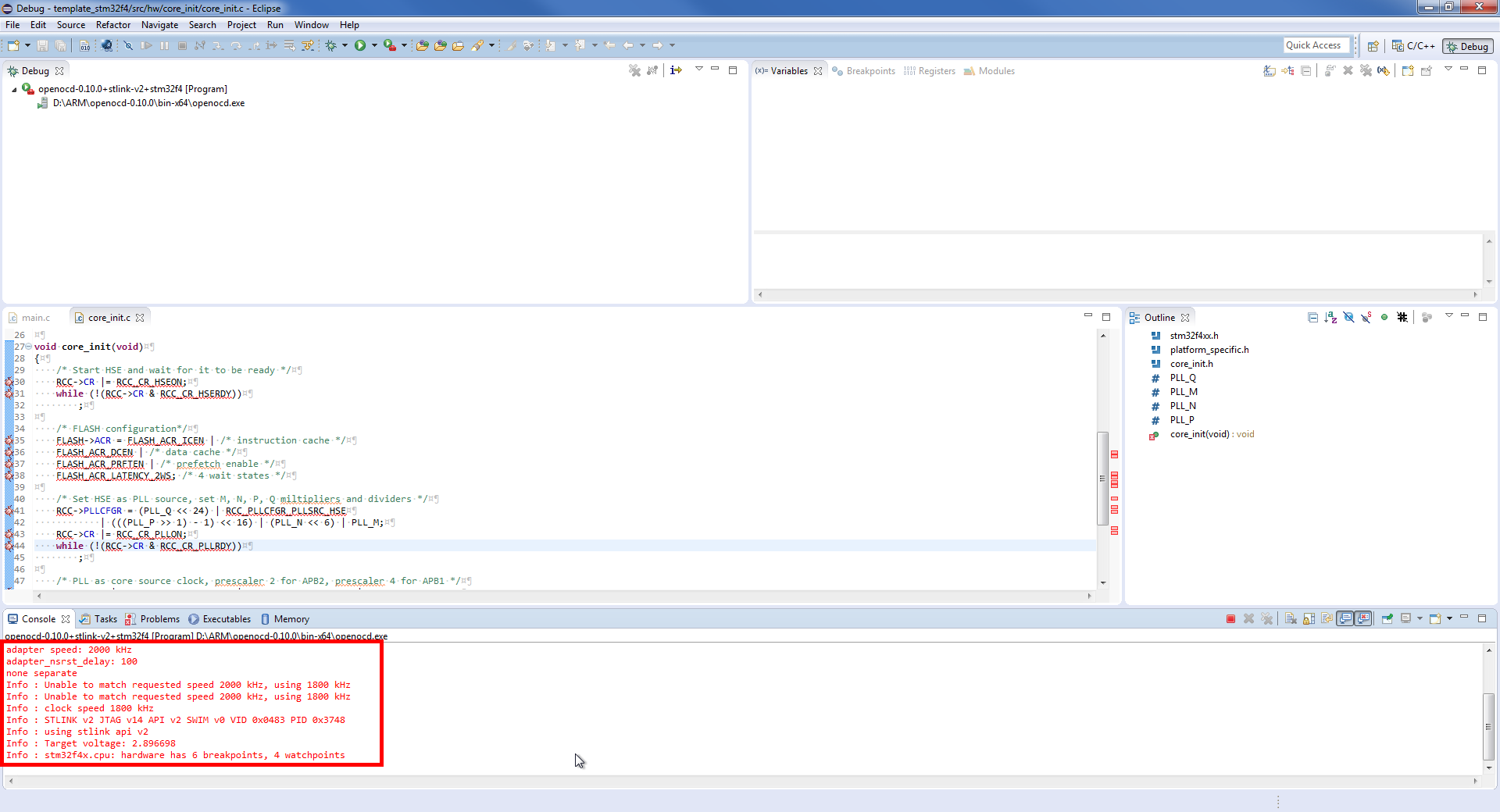Collapse the core_init function fold marker

(29, 347)
